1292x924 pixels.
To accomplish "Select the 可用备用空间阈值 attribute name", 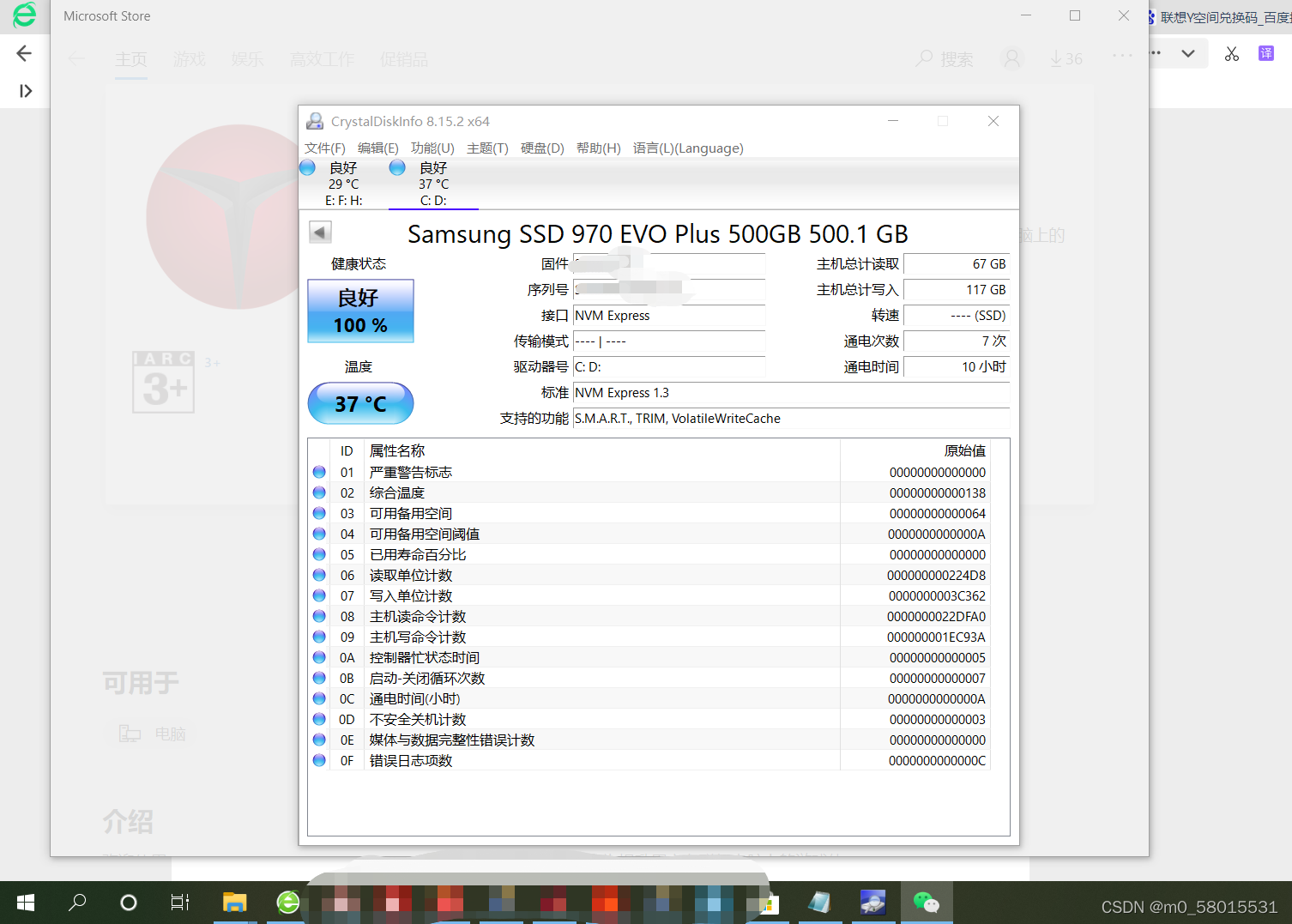I will 425,534.
